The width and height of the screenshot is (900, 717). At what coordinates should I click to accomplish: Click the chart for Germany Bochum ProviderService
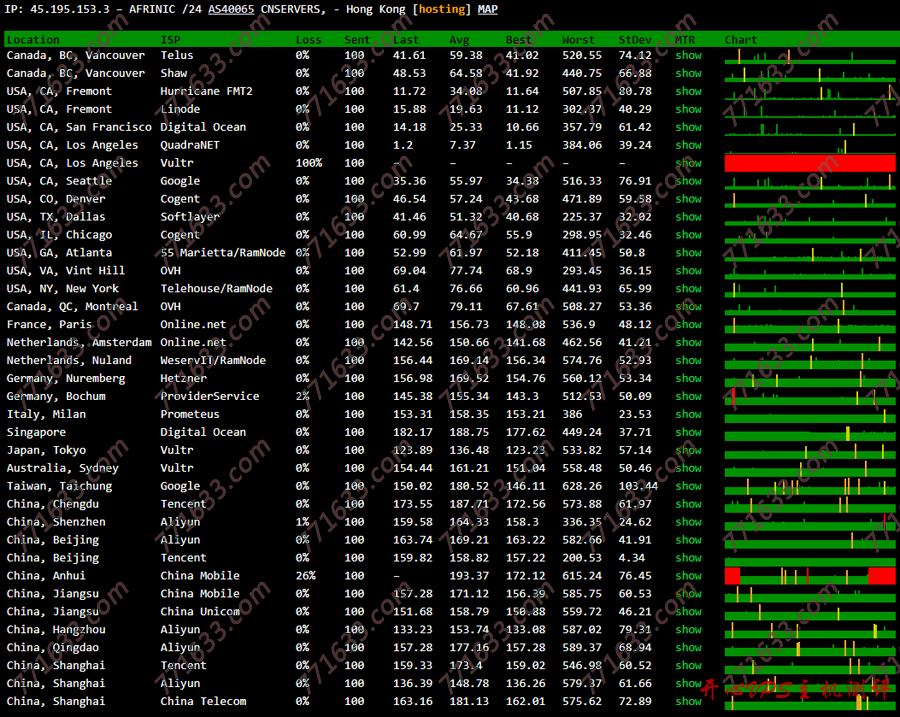tap(810, 397)
